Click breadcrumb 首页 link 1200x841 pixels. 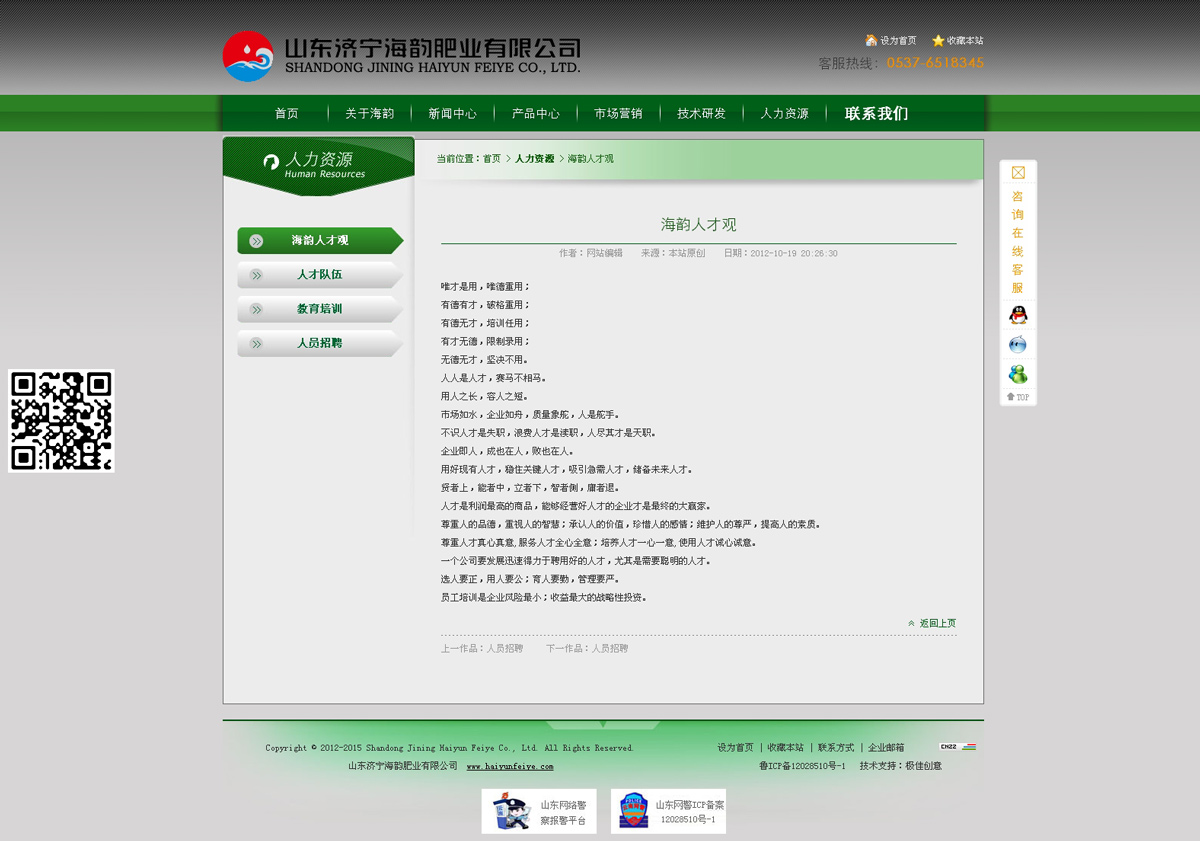[x=492, y=159]
